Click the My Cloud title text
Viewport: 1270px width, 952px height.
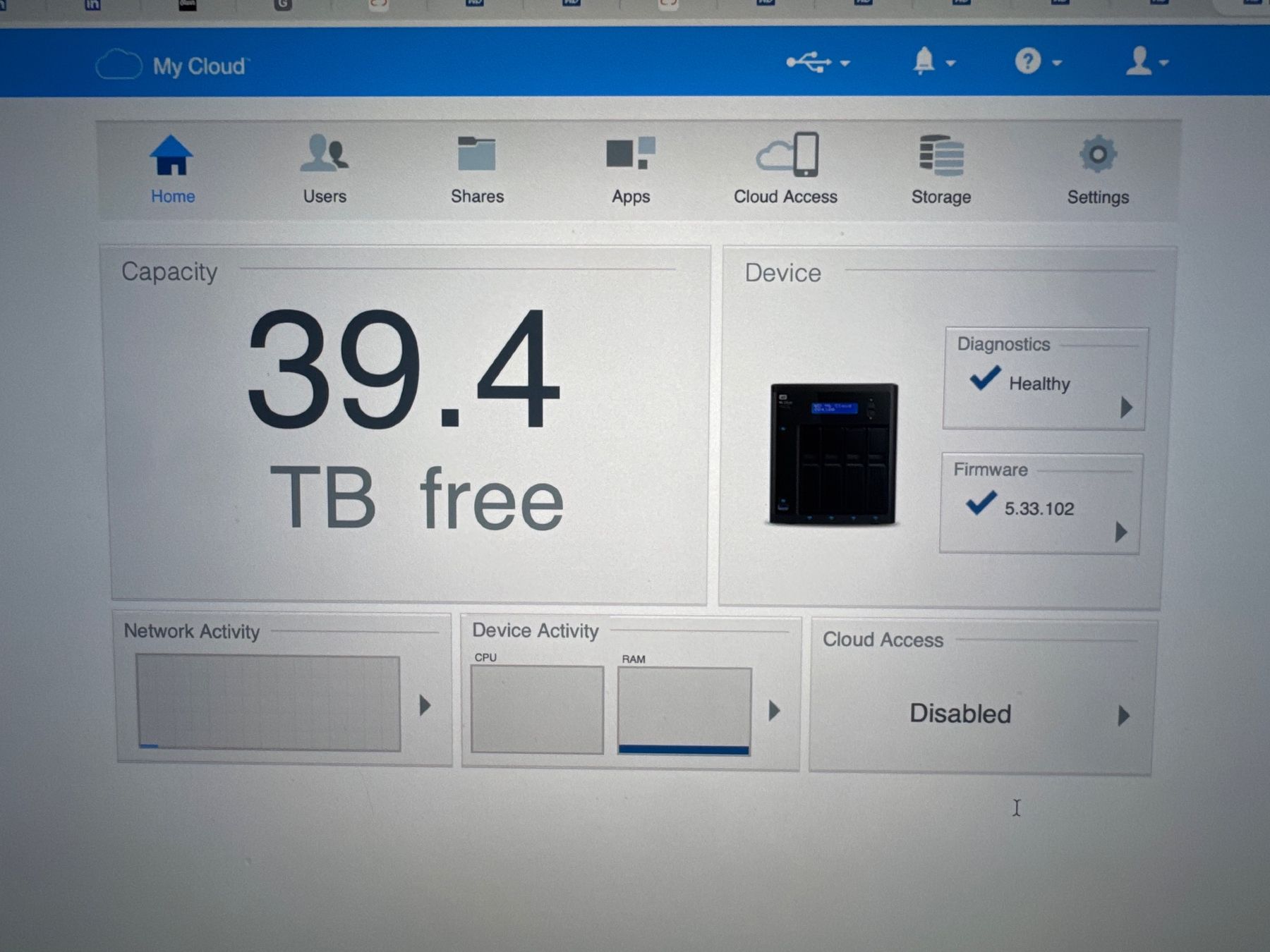(x=200, y=67)
